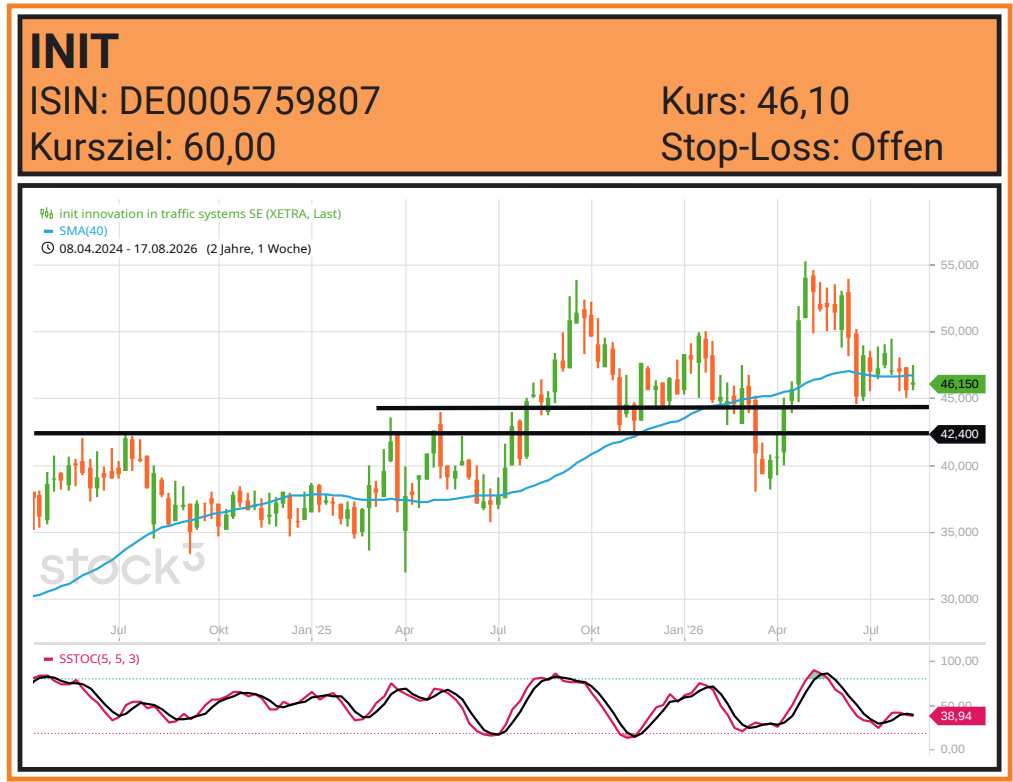Viewport: 1013px width, 782px height.
Task: Click the 55,000 price axis label
Action: [x=959, y=265]
